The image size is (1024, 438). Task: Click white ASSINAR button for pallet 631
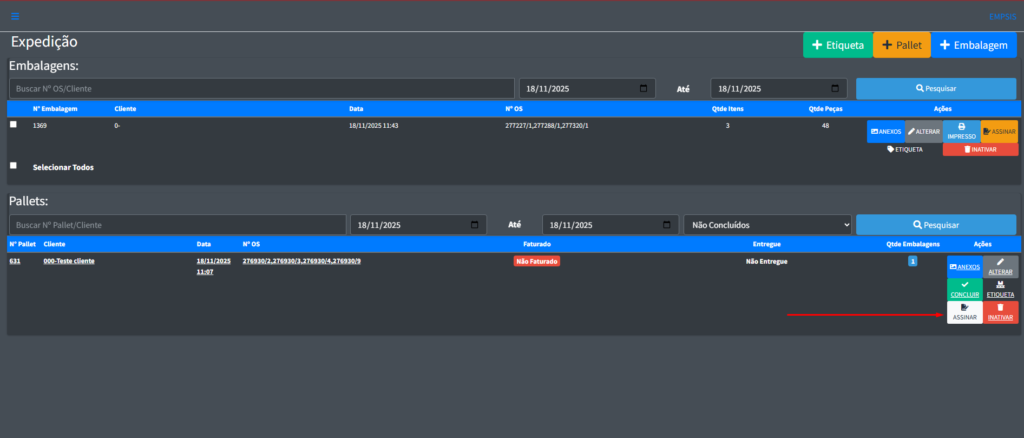[964, 312]
